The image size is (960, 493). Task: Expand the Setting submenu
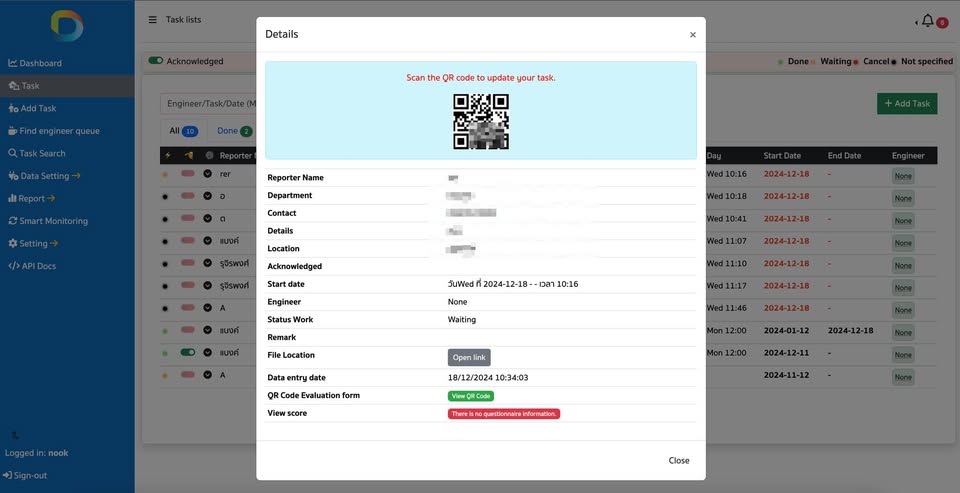33,243
